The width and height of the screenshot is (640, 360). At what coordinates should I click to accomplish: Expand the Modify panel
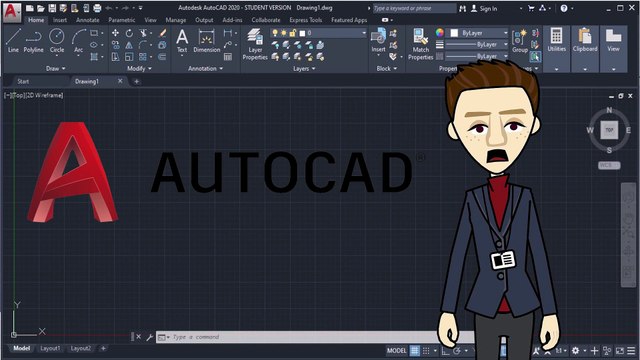point(139,69)
